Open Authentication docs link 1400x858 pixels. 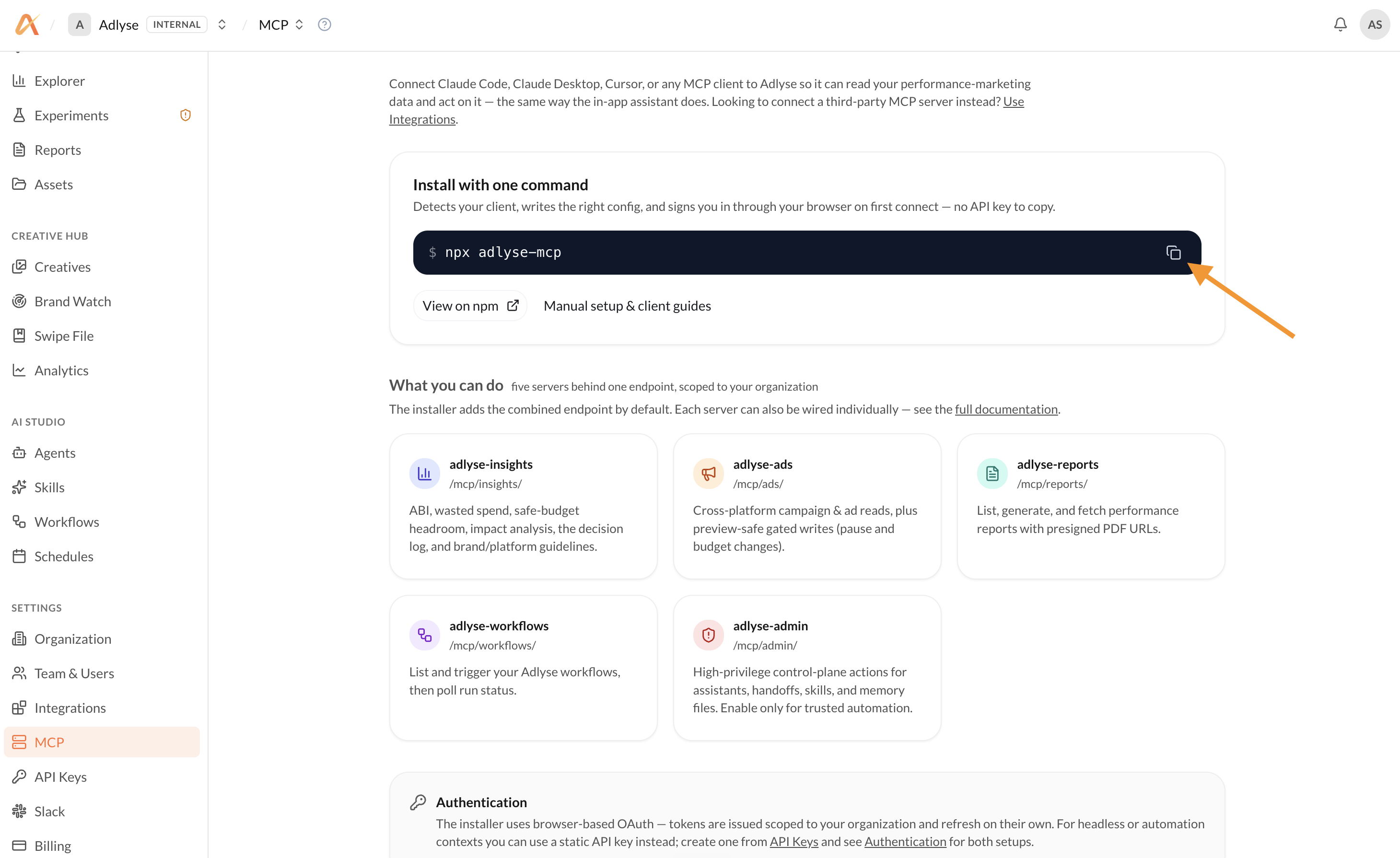pos(905,842)
